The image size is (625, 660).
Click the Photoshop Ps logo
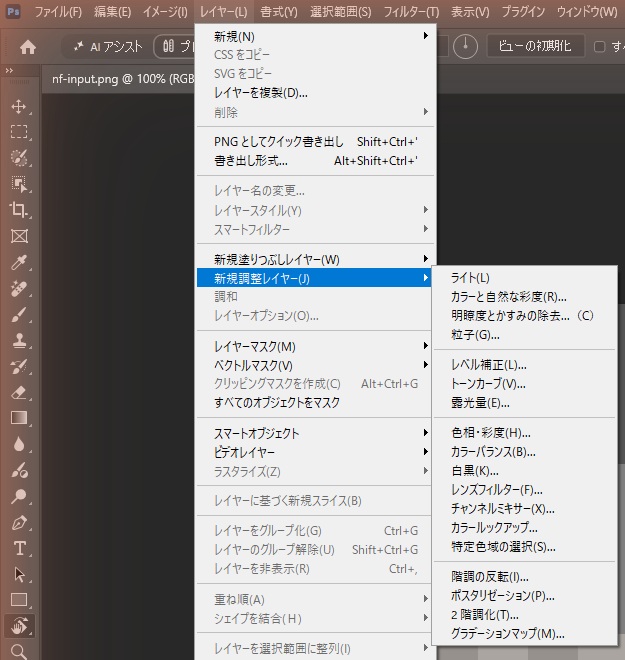pyautogui.click(x=13, y=11)
